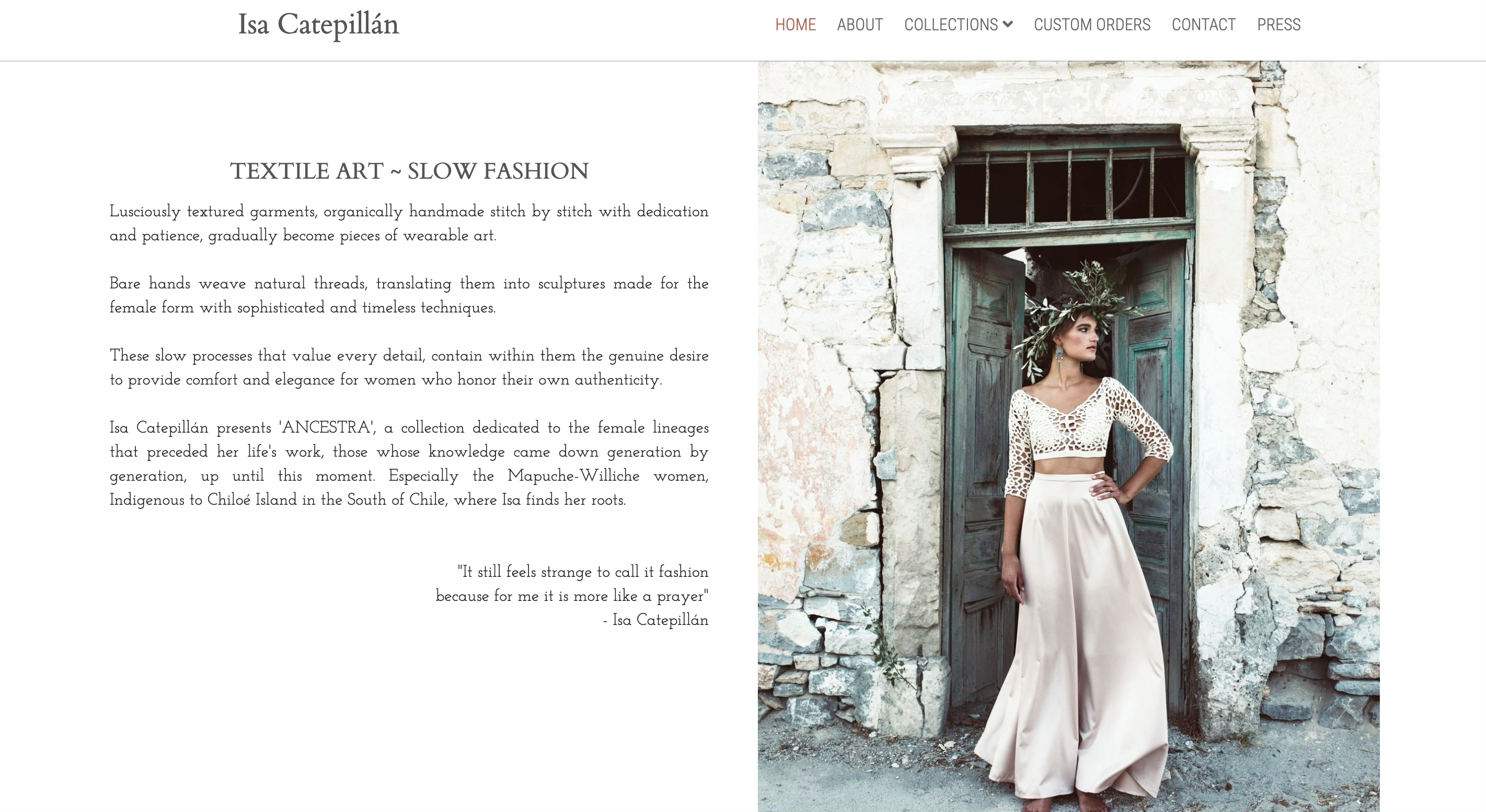Click the 'ANCESTRA' collection paragraph
This screenshot has height=812, width=1486.
point(409,463)
